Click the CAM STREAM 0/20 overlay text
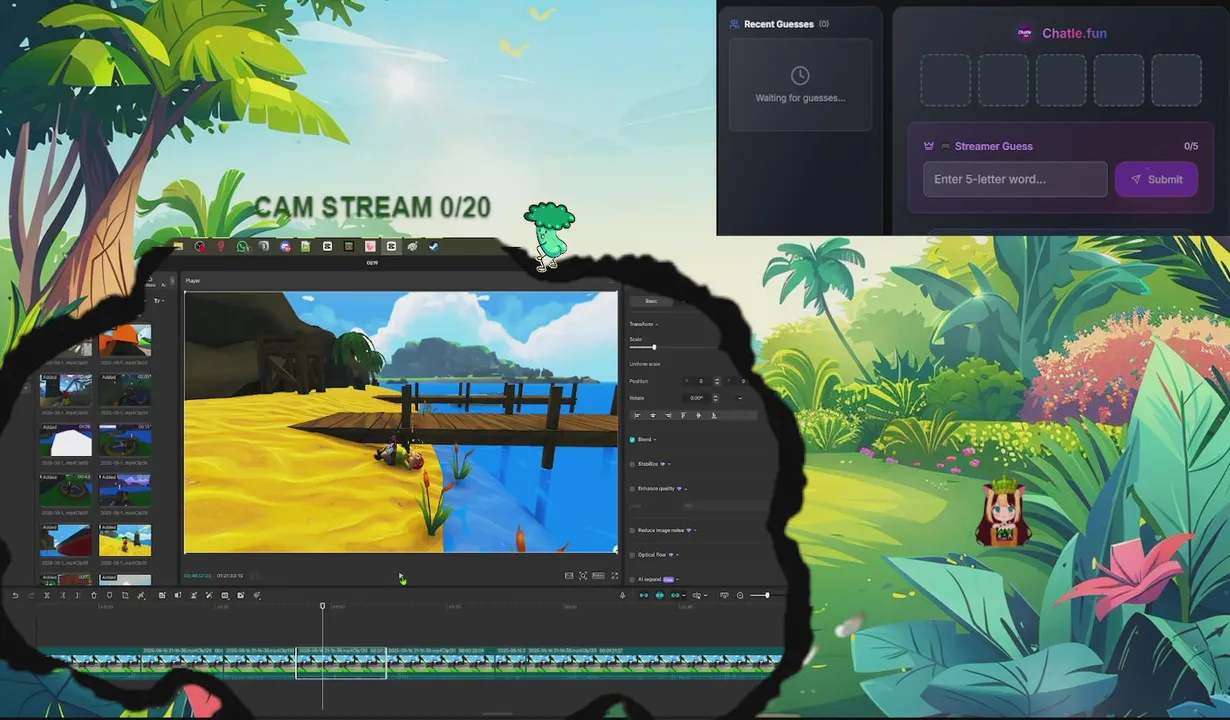The height and width of the screenshot is (720, 1230). tap(372, 207)
